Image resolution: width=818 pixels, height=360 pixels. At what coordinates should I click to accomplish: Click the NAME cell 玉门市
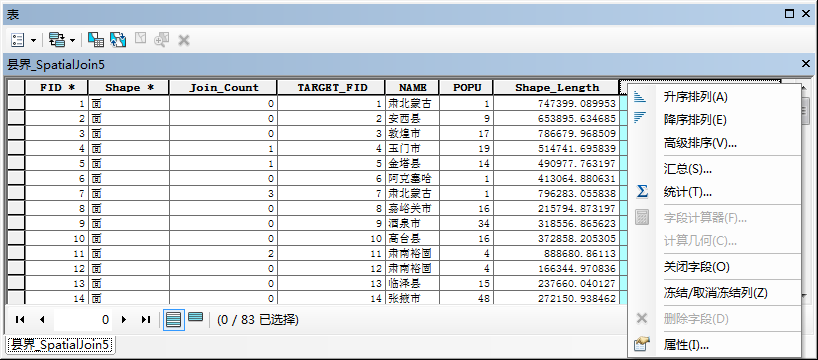pos(412,149)
